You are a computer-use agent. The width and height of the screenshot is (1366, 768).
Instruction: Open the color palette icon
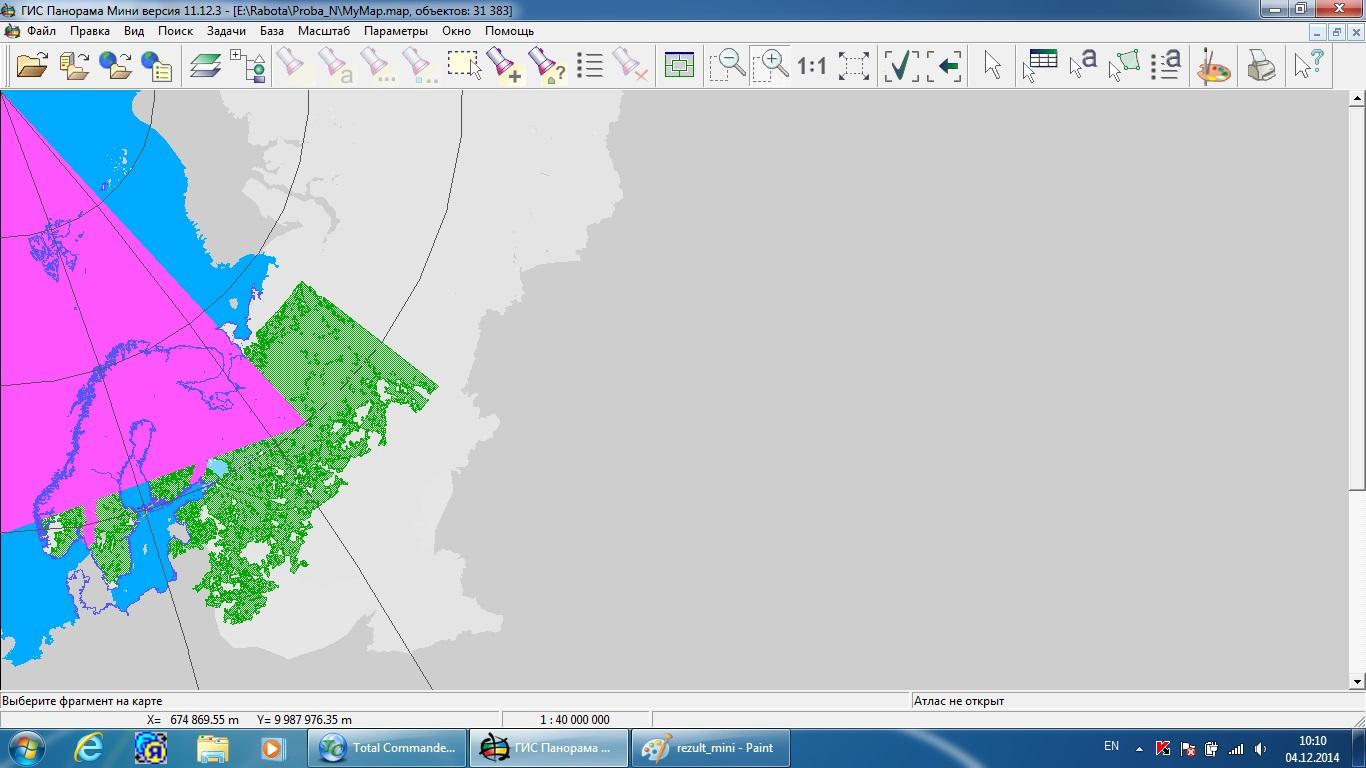pos(1214,66)
